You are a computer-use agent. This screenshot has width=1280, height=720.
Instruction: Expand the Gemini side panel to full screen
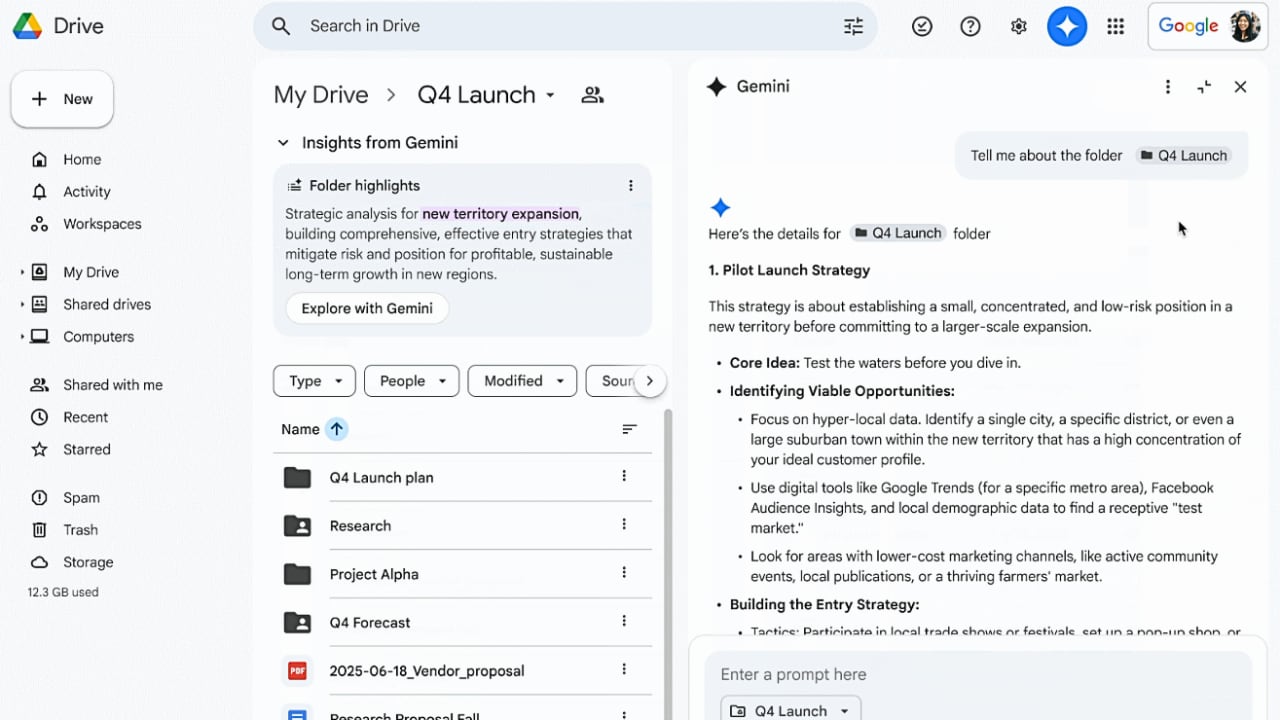tap(1204, 87)
